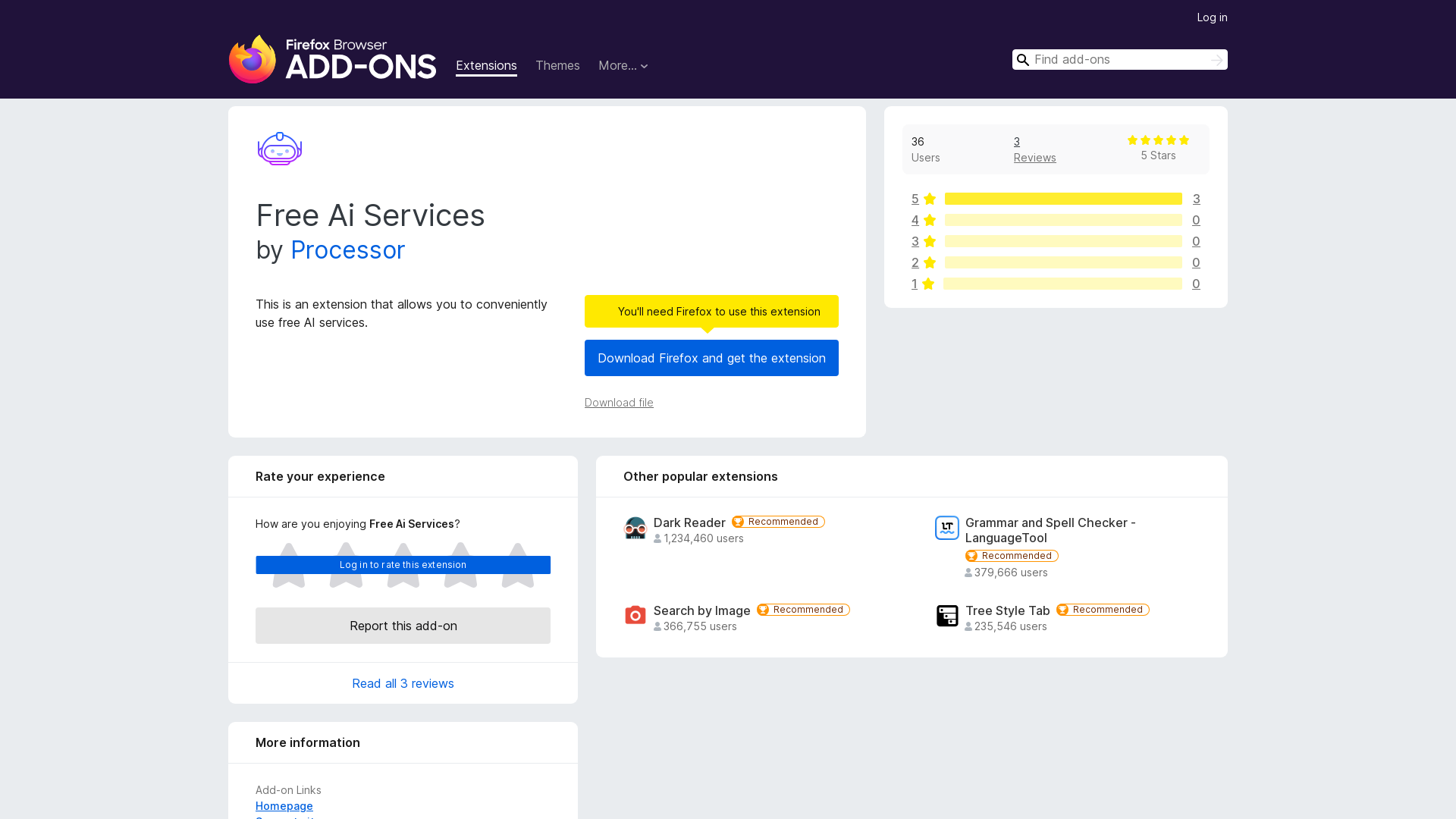Click the search magnifier icon
This screenshot has height=819, width=1456.
tap(1023, 60)
